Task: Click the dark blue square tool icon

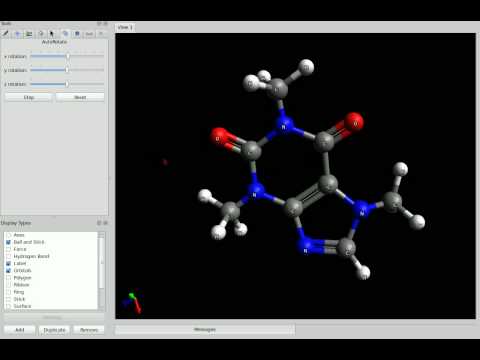Action: click(x=77, y=34)
